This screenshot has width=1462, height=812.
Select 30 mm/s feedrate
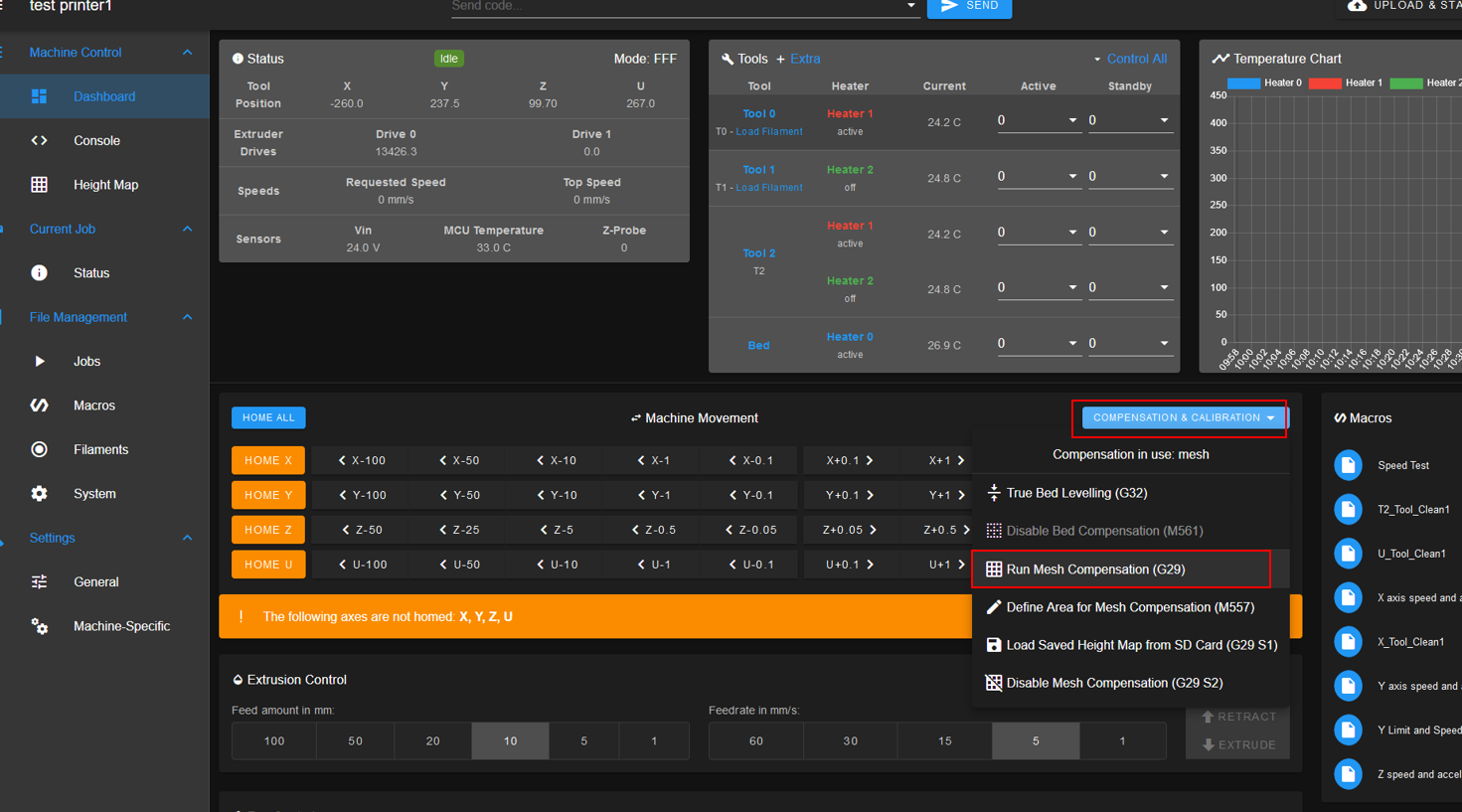(850, 741)
